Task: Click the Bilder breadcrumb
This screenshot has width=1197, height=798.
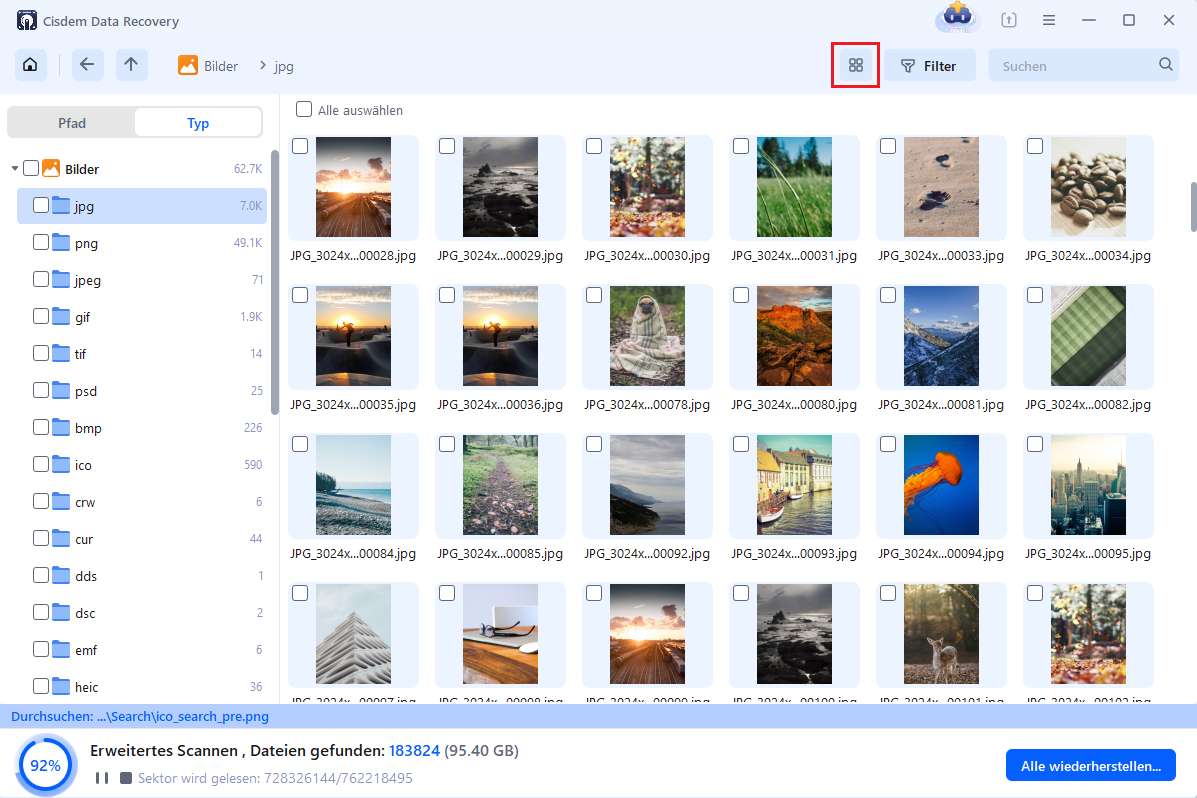Action: click(220, 66)
